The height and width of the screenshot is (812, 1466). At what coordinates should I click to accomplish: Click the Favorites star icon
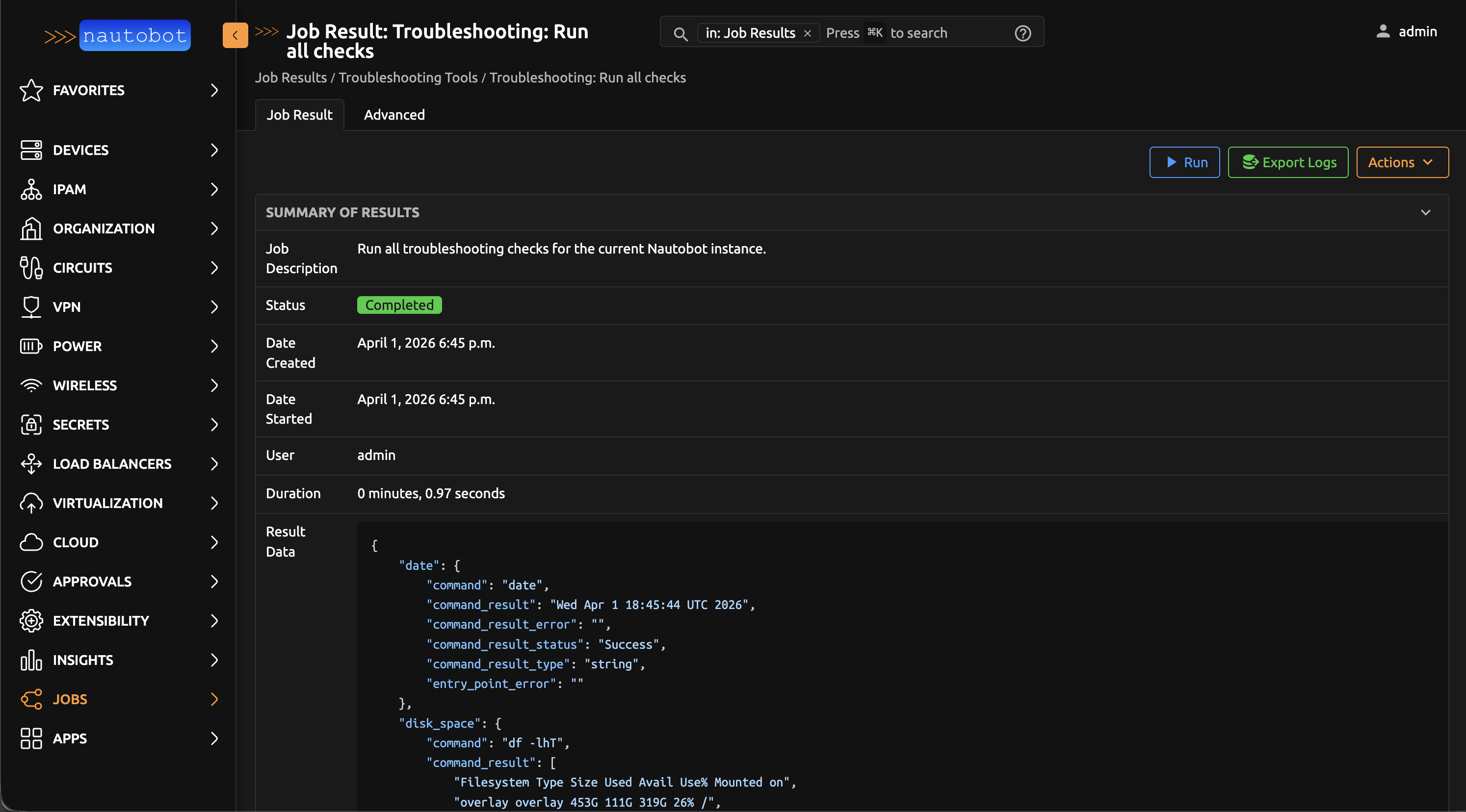31,90
